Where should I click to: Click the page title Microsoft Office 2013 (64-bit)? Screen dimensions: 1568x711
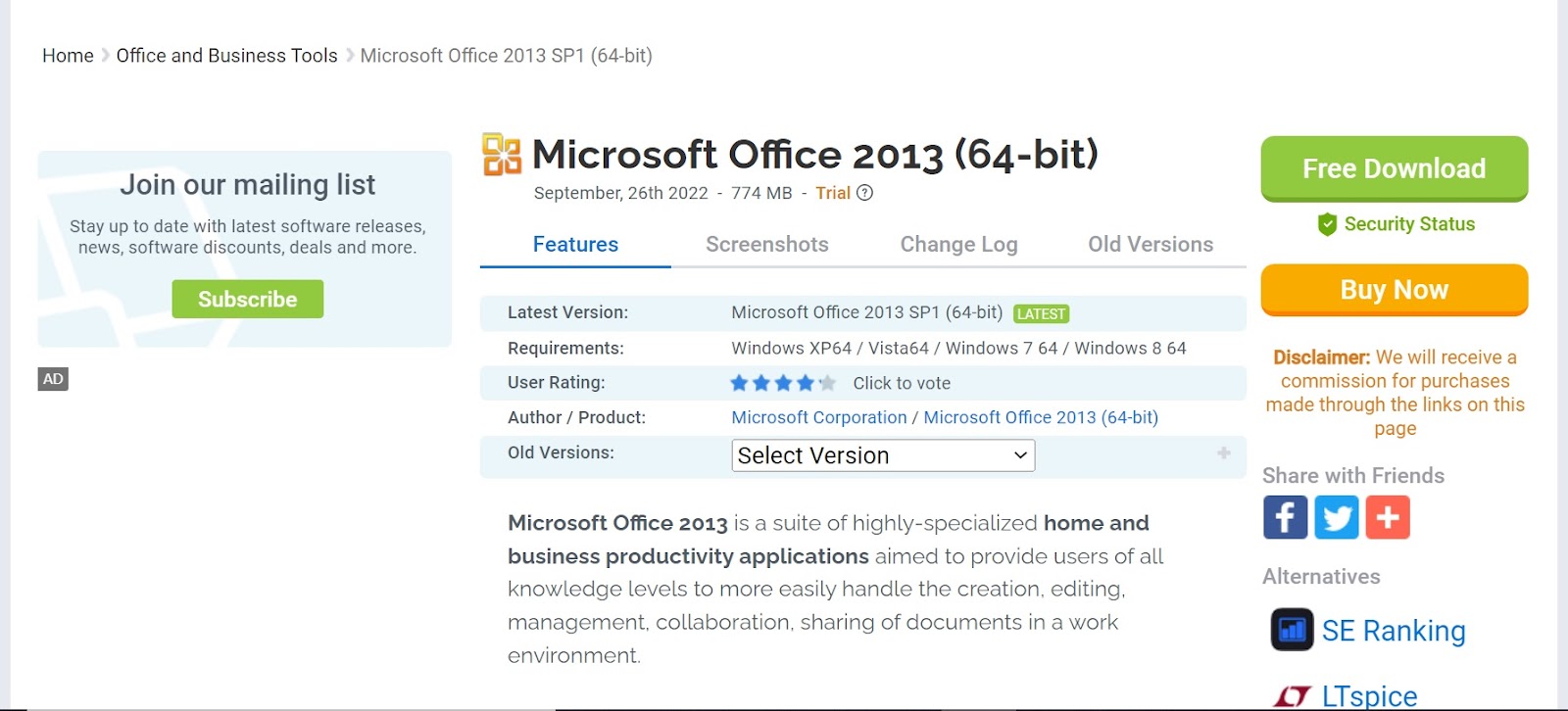(814, 155)
